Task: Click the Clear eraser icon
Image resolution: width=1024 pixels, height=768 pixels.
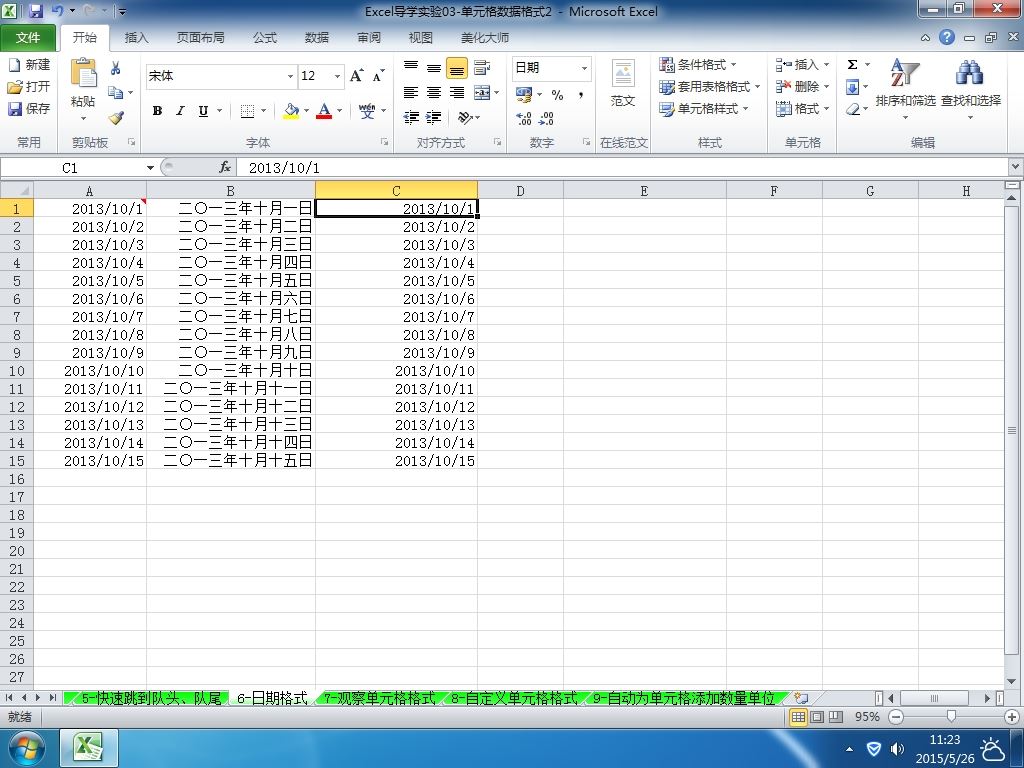Action: click(x=852, y=109)
